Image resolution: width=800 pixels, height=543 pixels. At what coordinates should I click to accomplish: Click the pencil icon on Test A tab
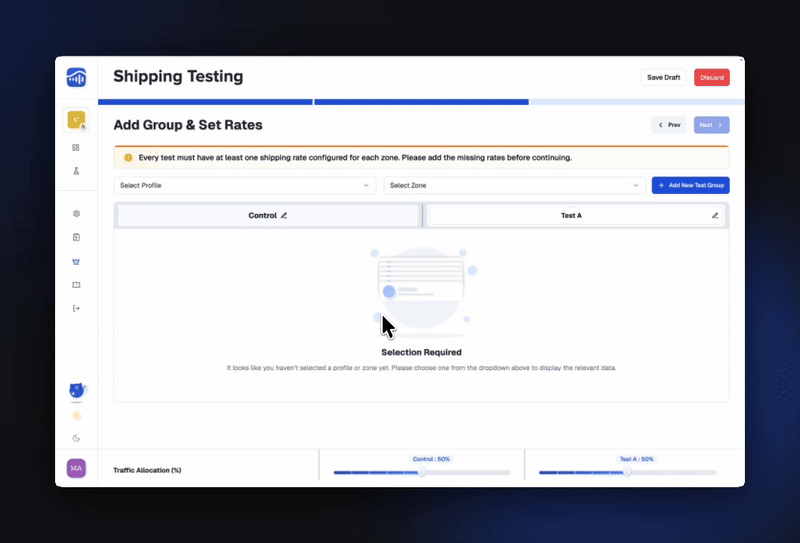(715, 215)
